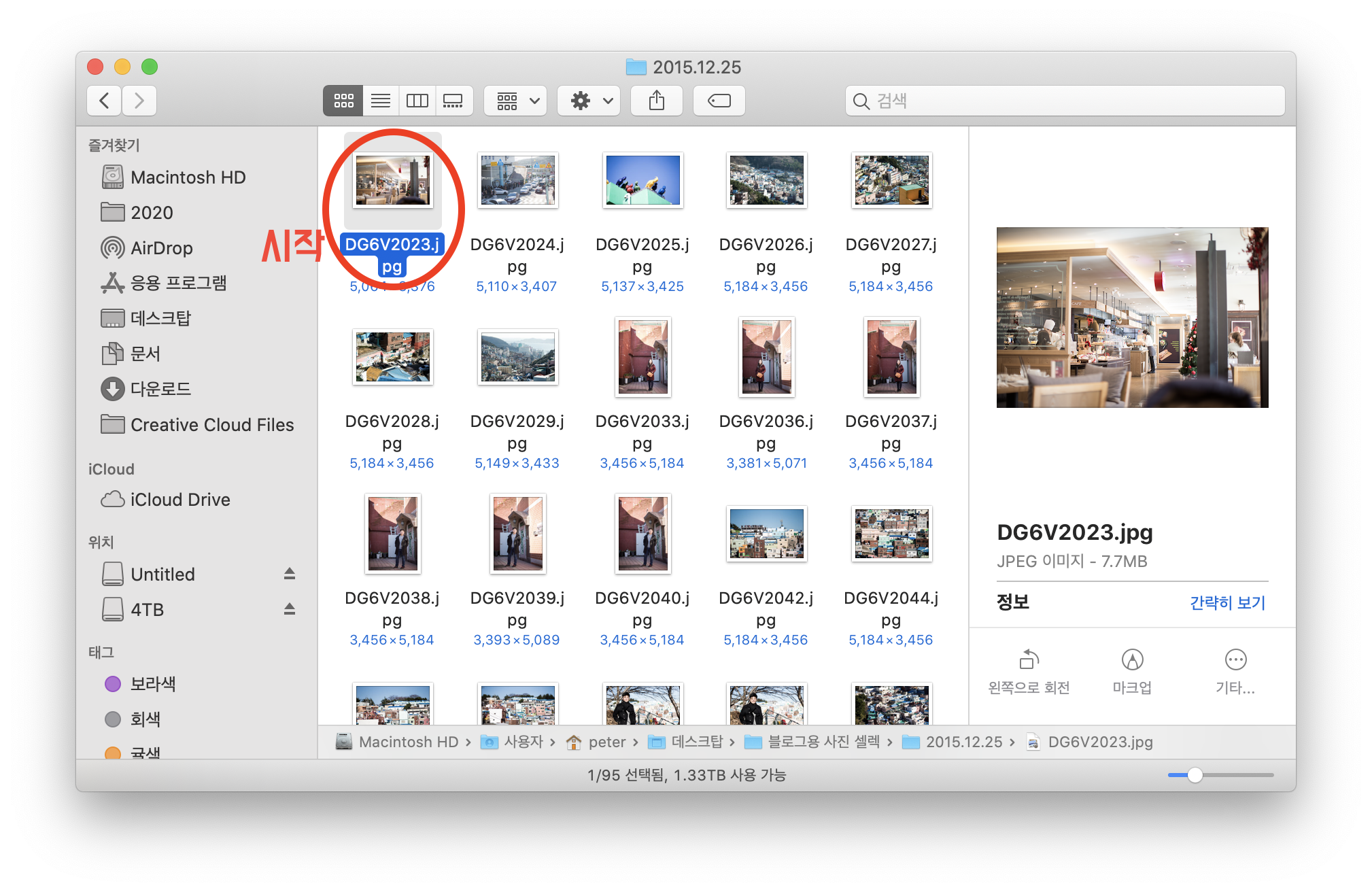
Task: Switch to gallery view mode
Action: click(x=453, y=101)
